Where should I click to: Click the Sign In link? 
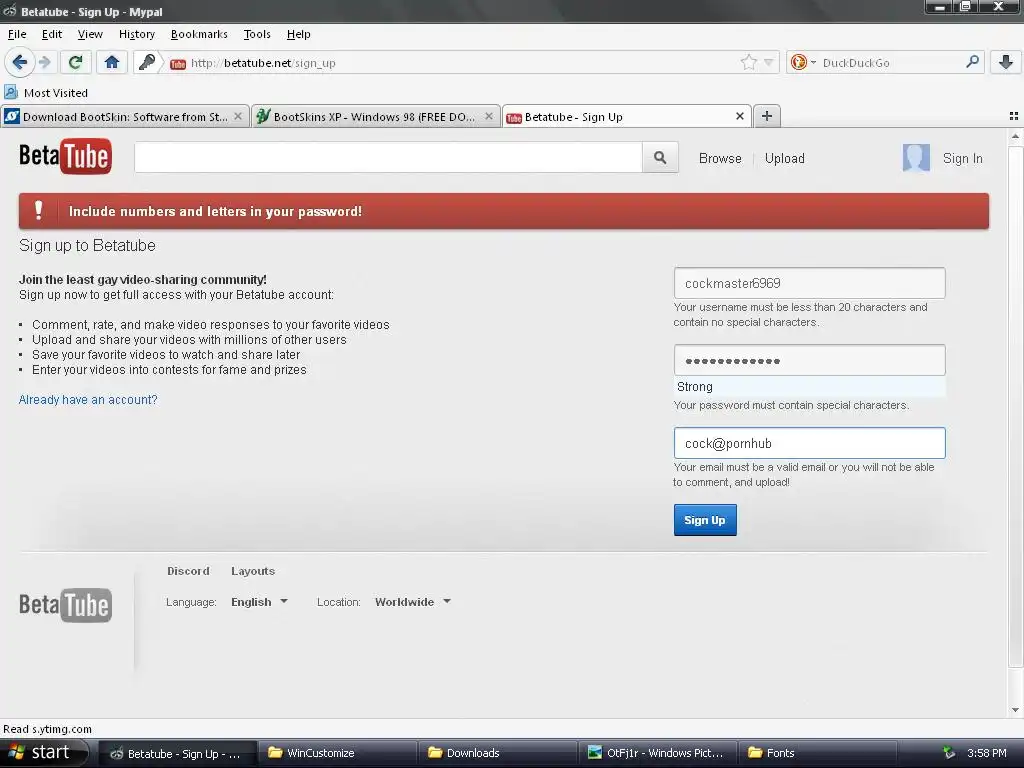(963, 159)
